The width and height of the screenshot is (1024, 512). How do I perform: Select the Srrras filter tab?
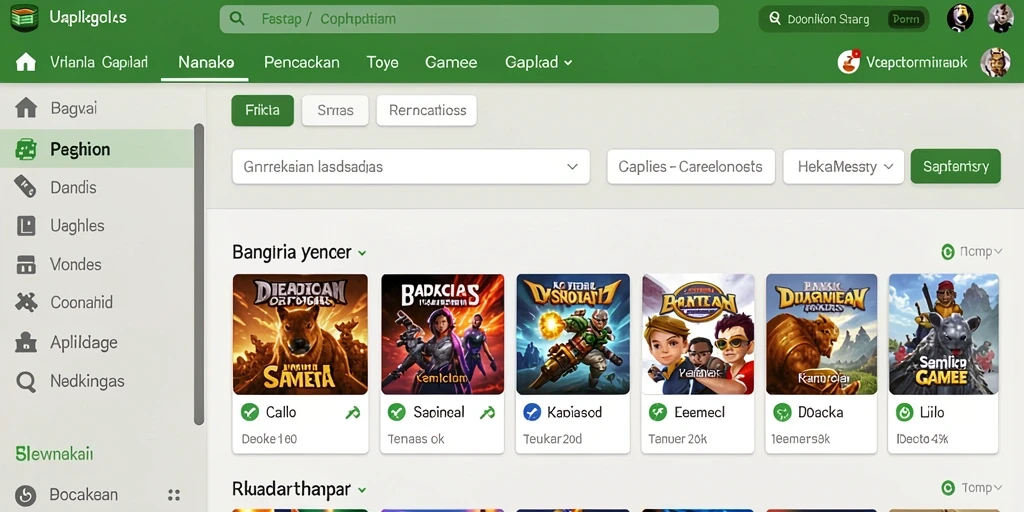point(335,110)
